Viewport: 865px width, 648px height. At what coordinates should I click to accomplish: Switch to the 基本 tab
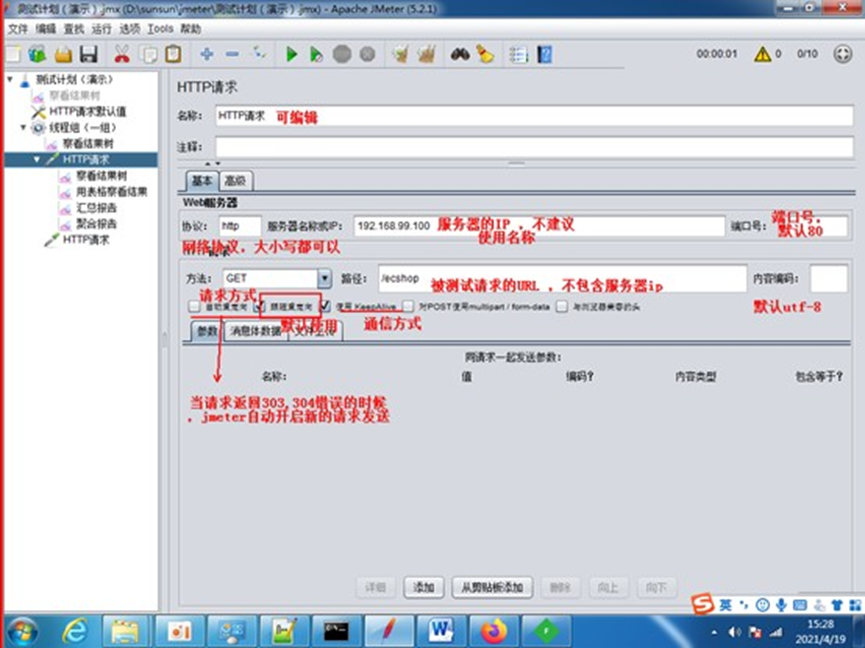pyautogui.click(x=202, y=181)
